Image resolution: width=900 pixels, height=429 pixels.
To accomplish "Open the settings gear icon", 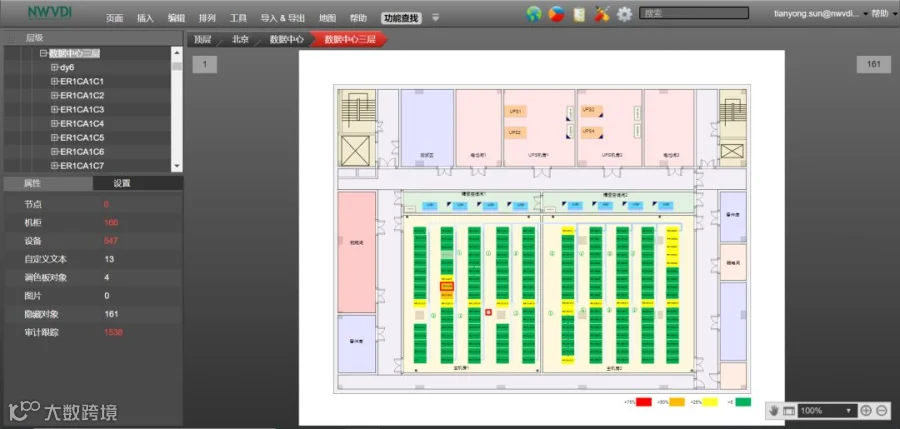I will (x=624, y=14).
